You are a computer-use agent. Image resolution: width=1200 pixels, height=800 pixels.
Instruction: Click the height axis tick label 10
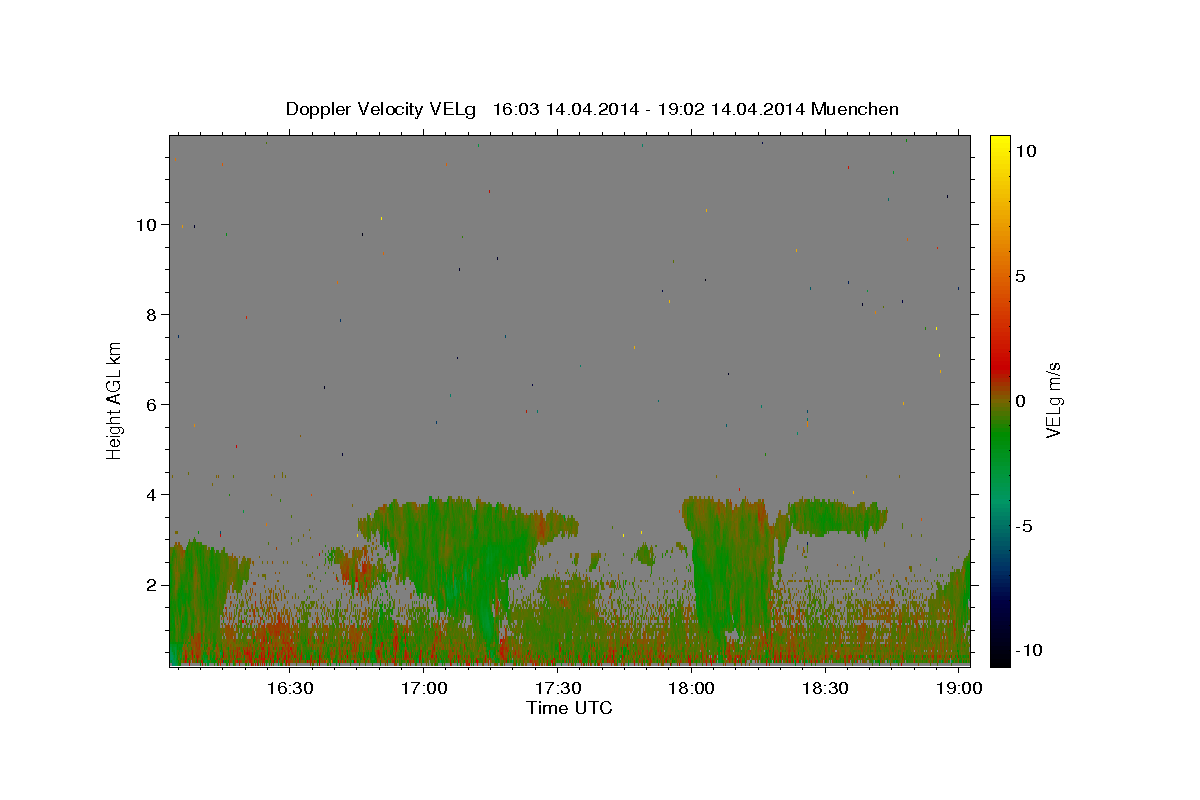[146, 225]
